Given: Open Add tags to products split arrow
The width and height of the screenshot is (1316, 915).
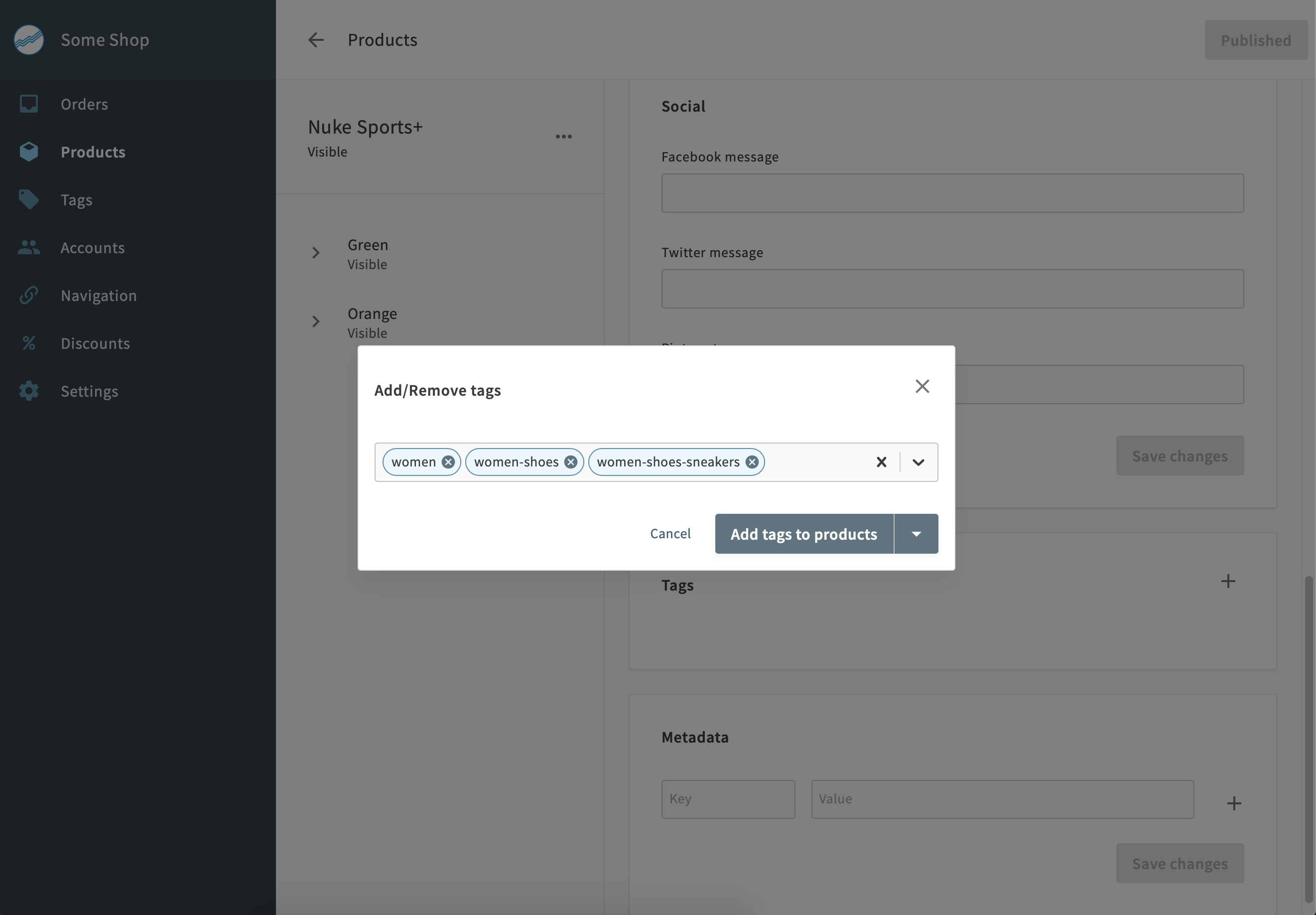Looking at the screenshot, I should [x=916, y=534].
